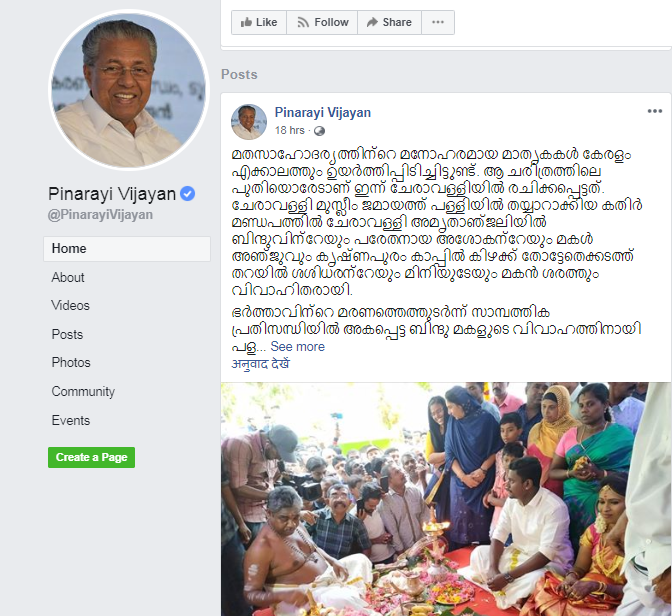Open the wedding photo in the post
Screen dimensions: 672x616
[x=446, y=499]
